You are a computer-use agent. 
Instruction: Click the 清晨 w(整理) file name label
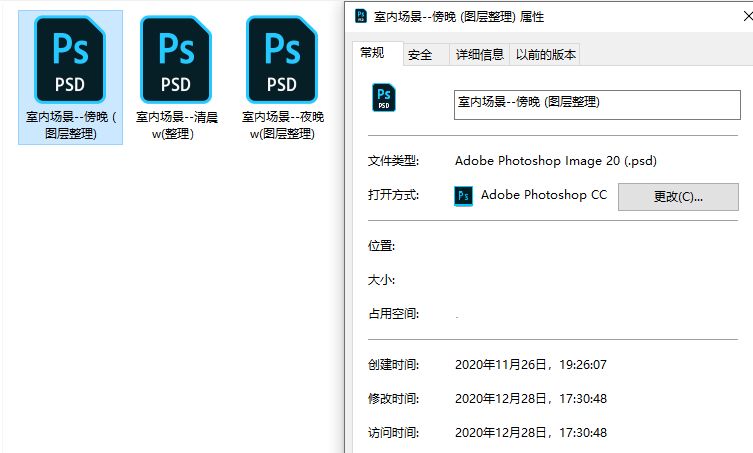click(176, 125)
